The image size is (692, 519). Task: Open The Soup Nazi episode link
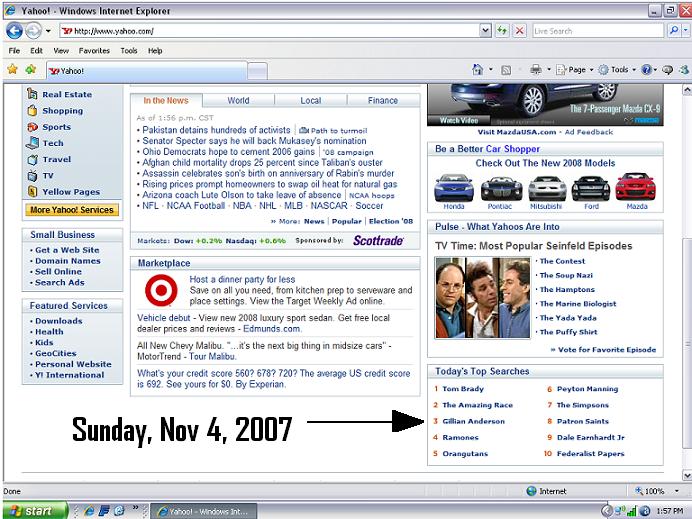(566, 275)
